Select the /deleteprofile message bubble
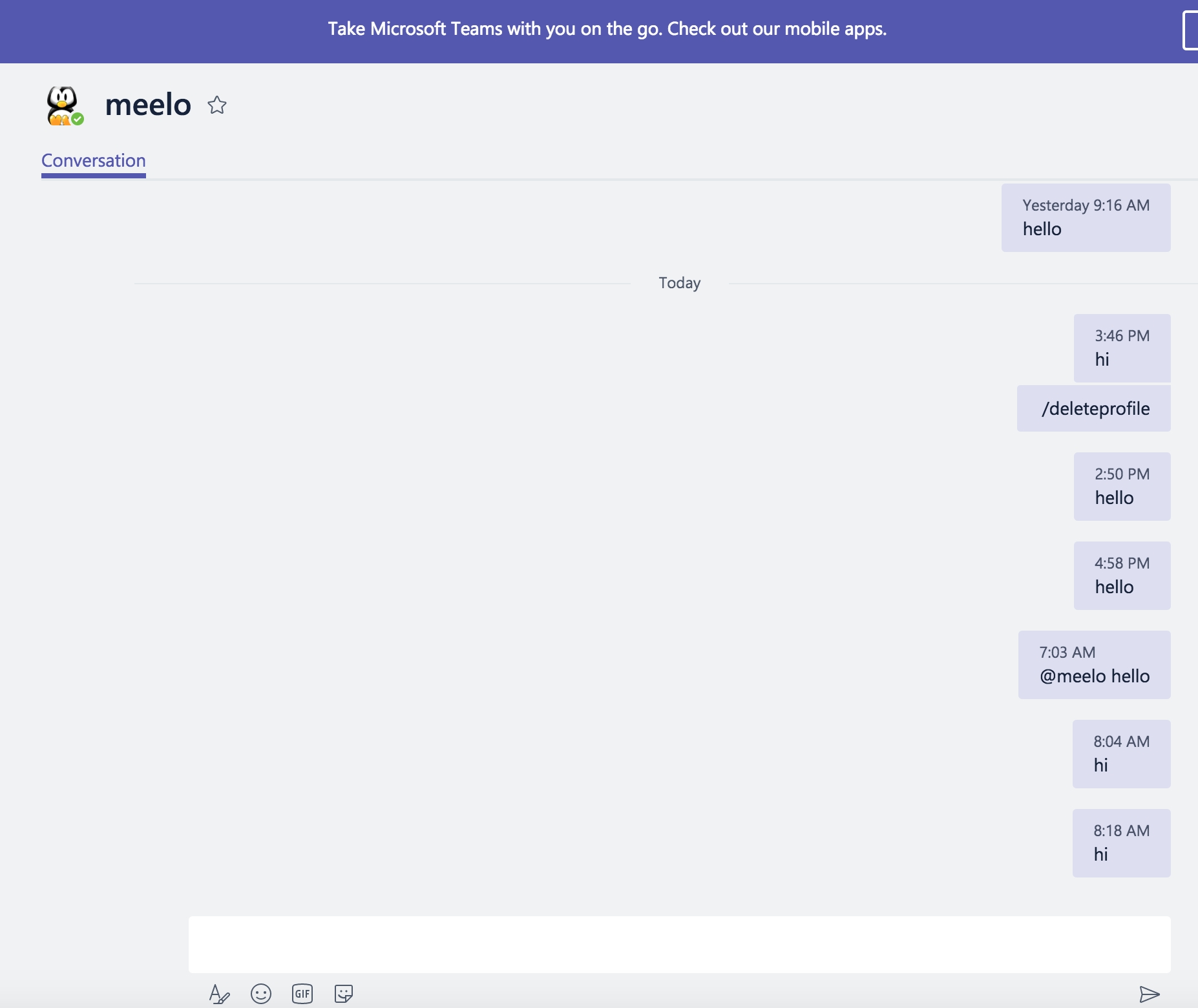 coord(1093,408)
